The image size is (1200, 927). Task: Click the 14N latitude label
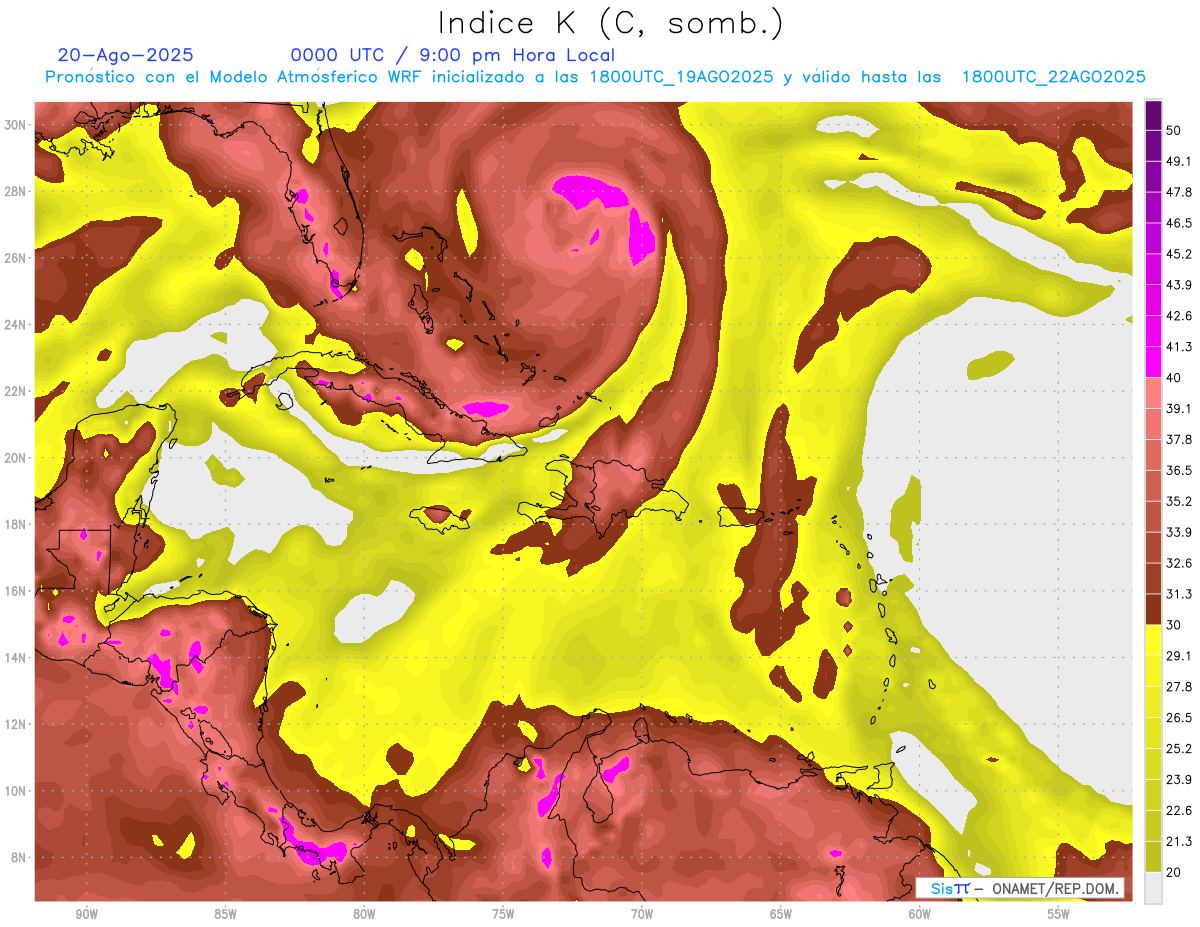(x=16, y=658)
